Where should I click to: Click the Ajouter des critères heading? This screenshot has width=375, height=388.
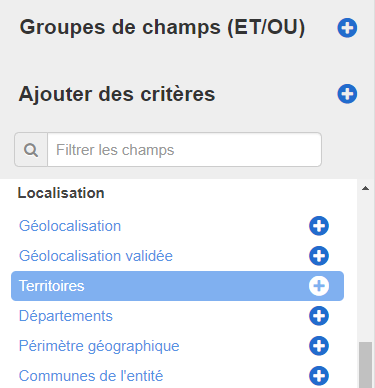click(117, 94)
